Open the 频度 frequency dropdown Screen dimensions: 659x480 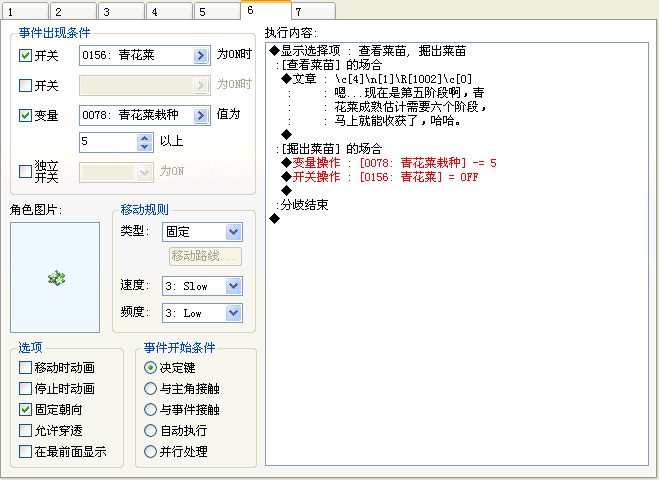[x=233, y=313]
